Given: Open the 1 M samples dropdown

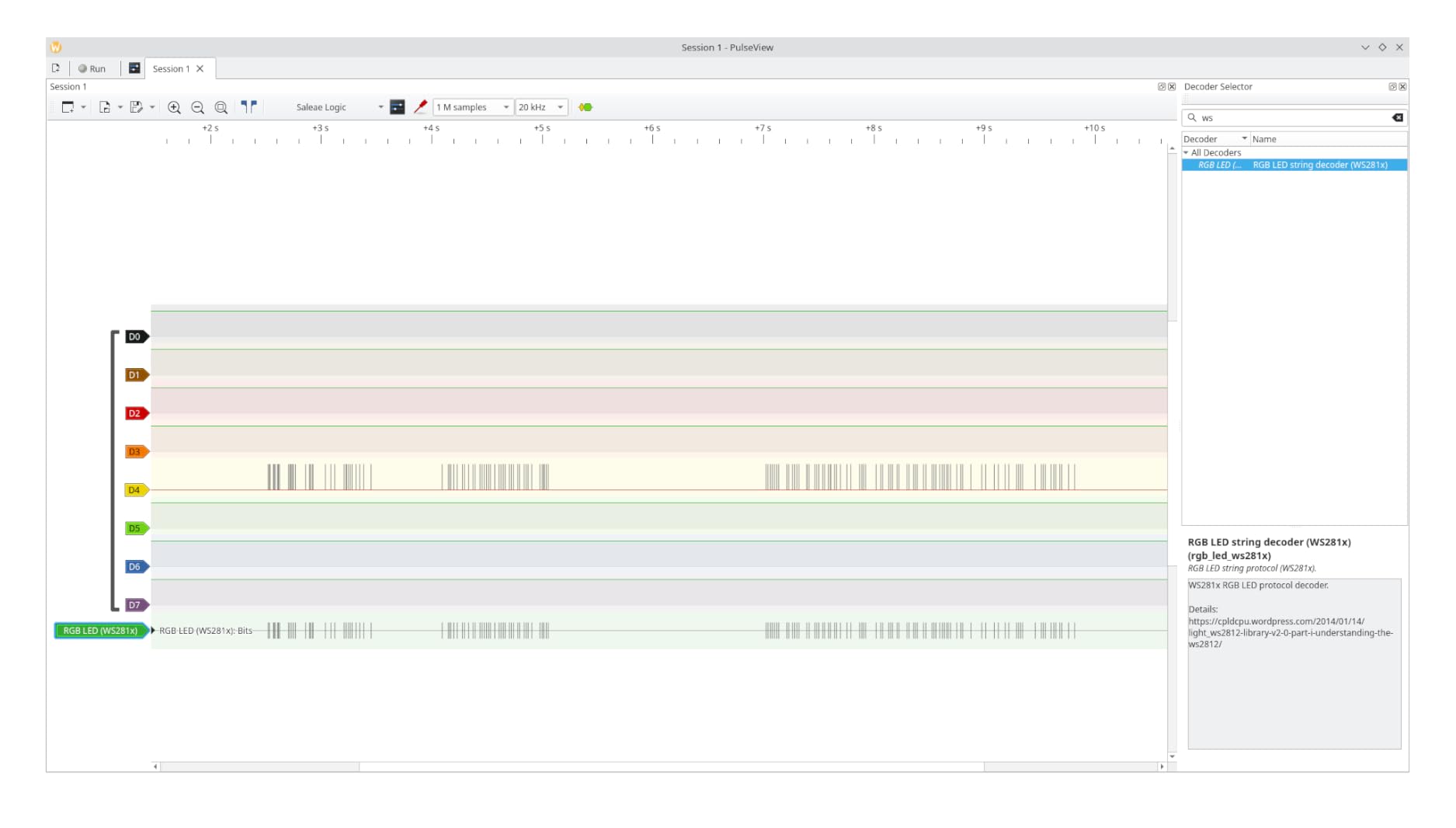Looking at the screenshot, I should pyautogui.click(x=506, y=107).
